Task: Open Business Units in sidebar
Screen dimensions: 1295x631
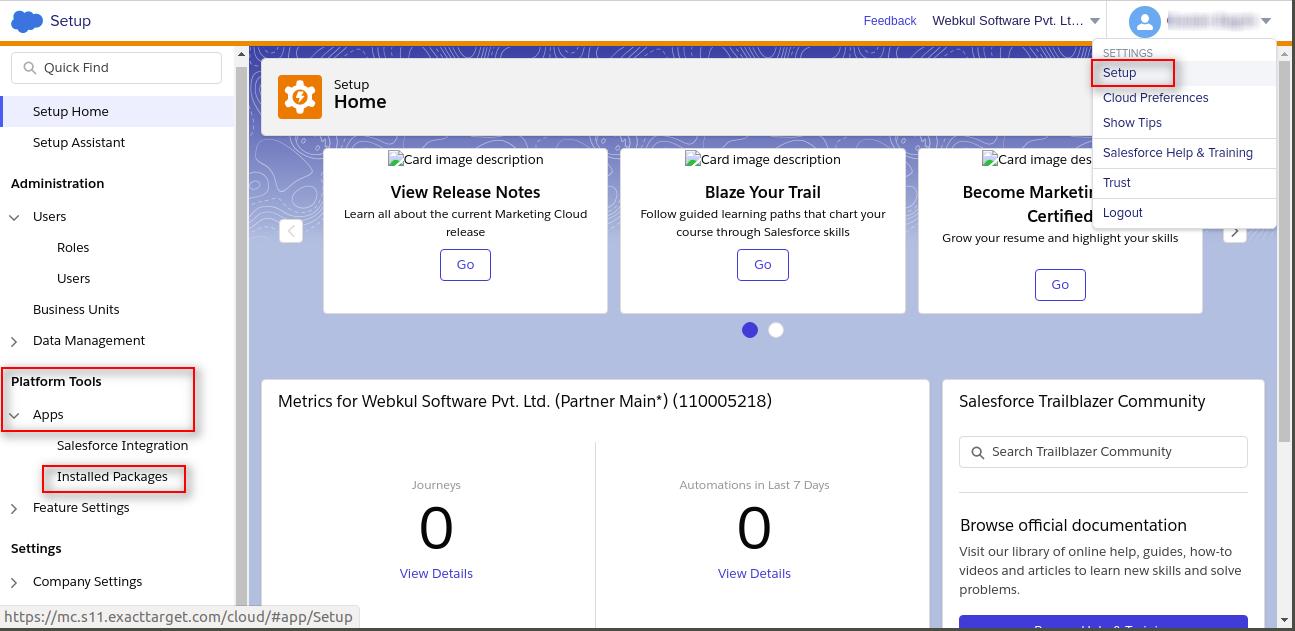Action: point(76,310)
